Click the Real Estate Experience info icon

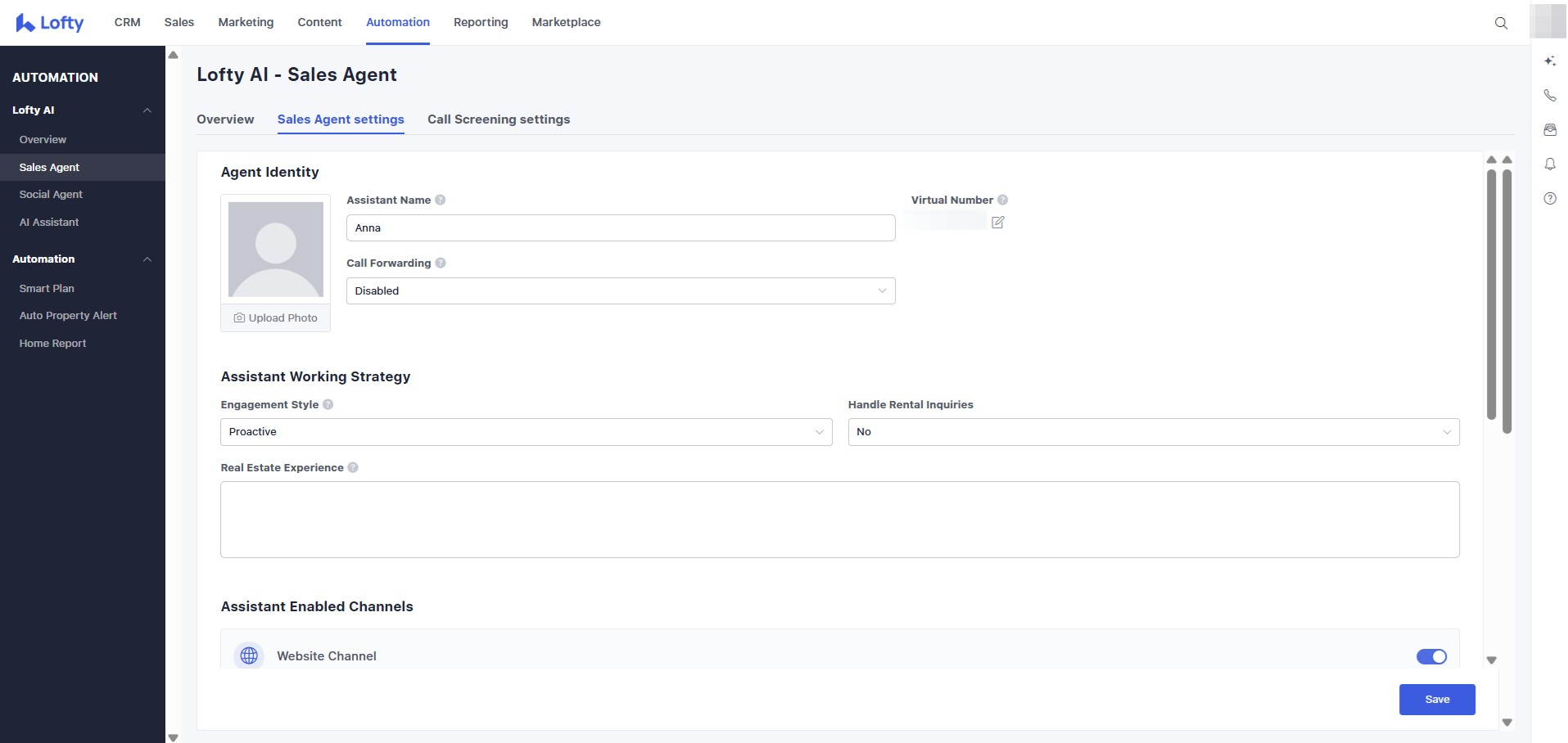pos(353,468)
